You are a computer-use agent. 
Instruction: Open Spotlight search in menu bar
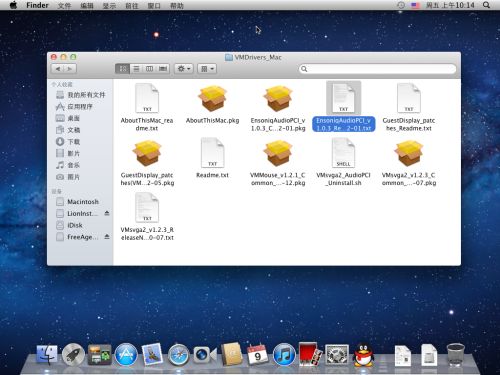[x=486, y=5]
